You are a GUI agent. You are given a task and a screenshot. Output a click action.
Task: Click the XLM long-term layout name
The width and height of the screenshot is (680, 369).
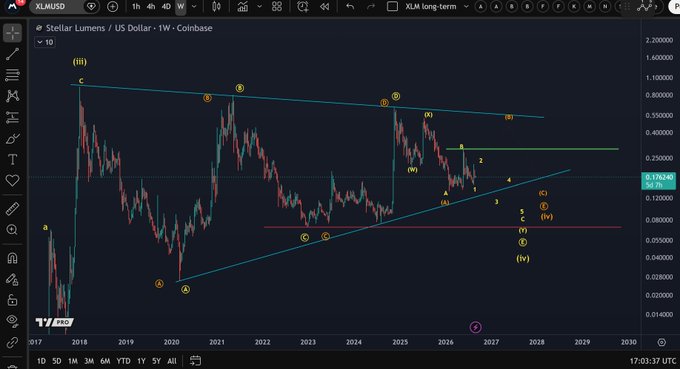pyautogui.click(x=431, y=7)
